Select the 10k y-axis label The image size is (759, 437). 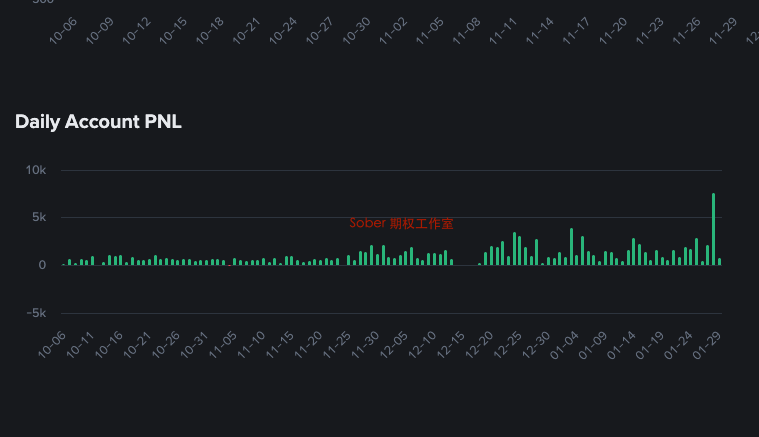tap(36, 170)
